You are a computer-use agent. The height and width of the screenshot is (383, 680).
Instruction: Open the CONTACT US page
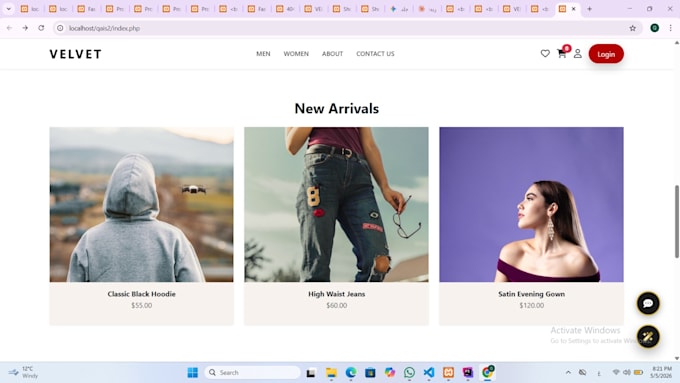coord(375,54)
